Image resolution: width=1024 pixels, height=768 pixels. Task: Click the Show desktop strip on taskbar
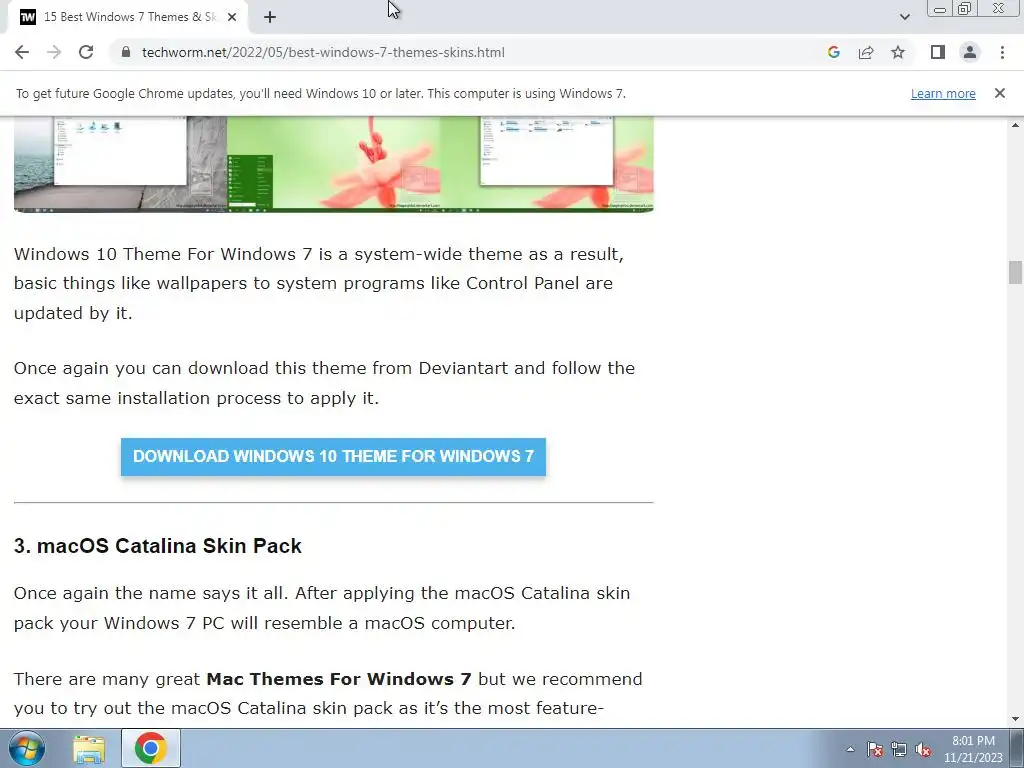tap(1016, 748)
